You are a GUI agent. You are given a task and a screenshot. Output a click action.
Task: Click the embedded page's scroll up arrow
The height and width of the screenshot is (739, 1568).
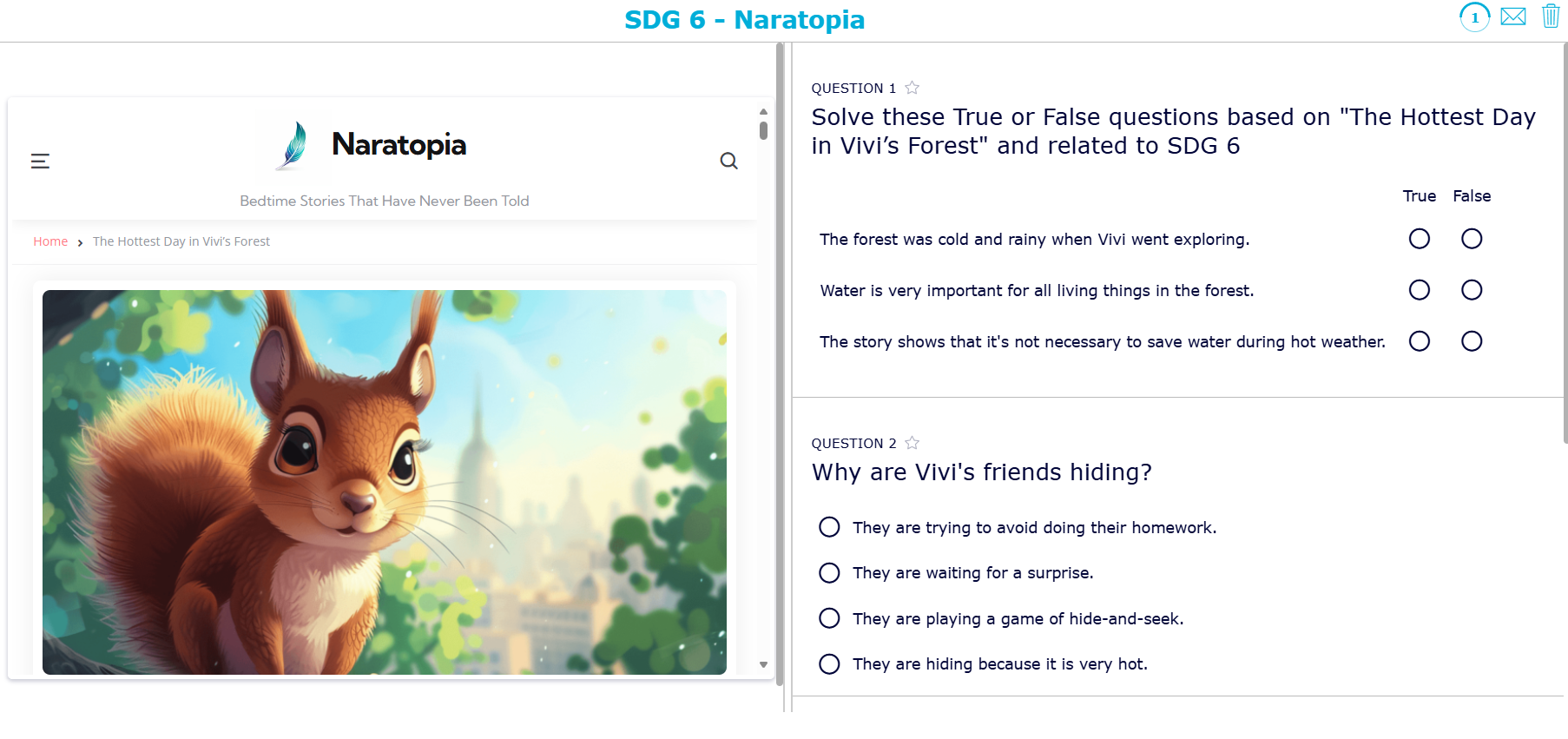coord(763,112)
